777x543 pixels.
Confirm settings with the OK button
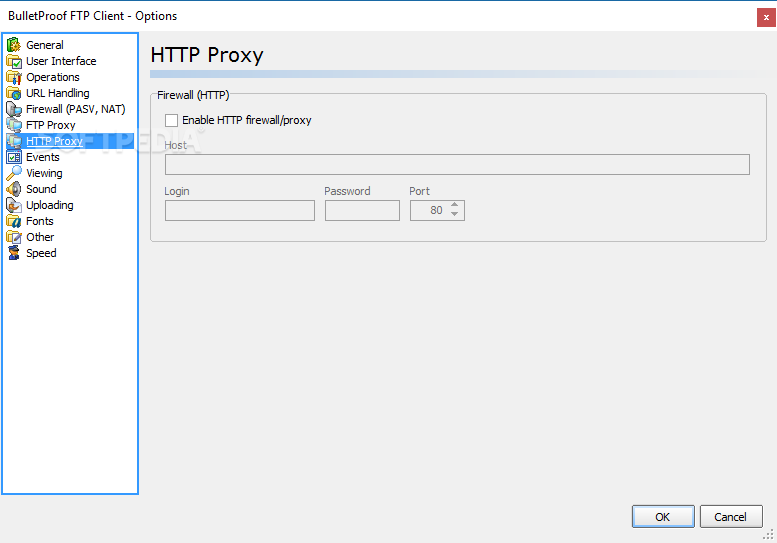663,517
